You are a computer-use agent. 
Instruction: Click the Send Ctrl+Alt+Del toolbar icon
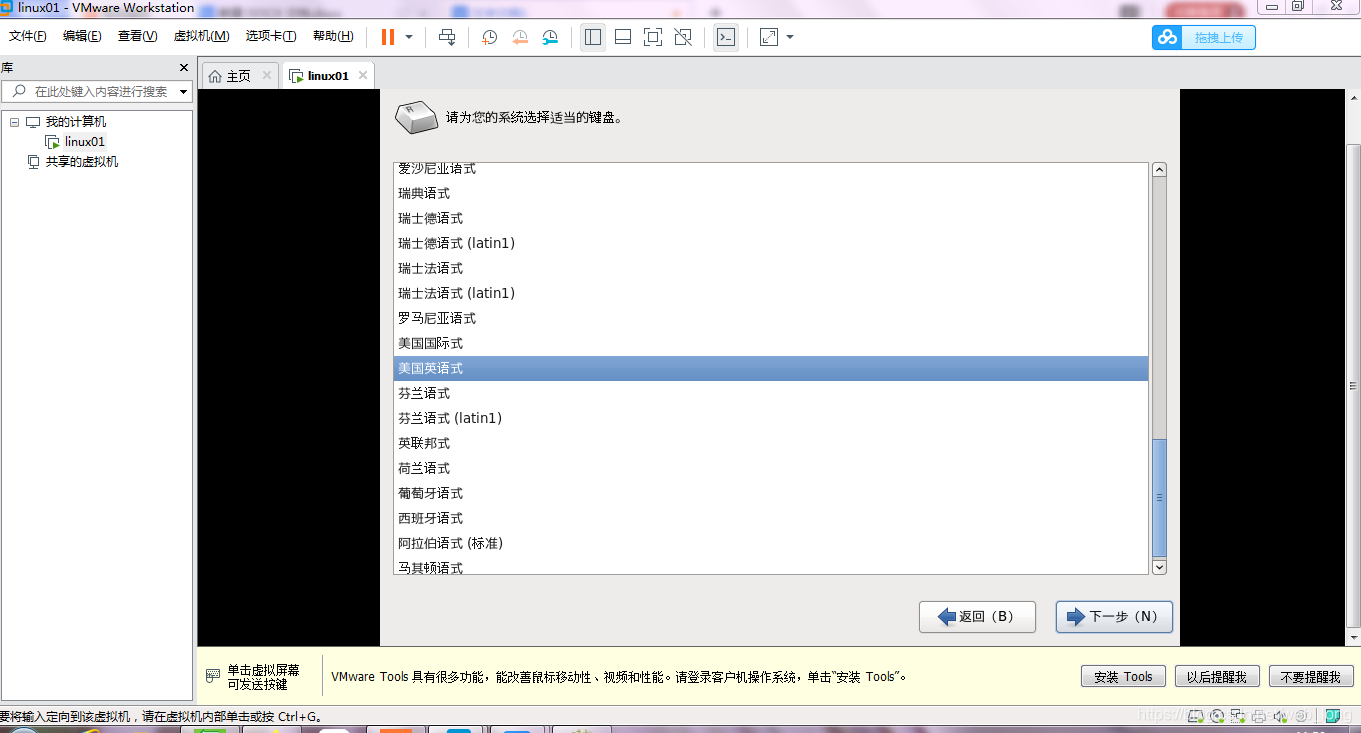(447, 37)
